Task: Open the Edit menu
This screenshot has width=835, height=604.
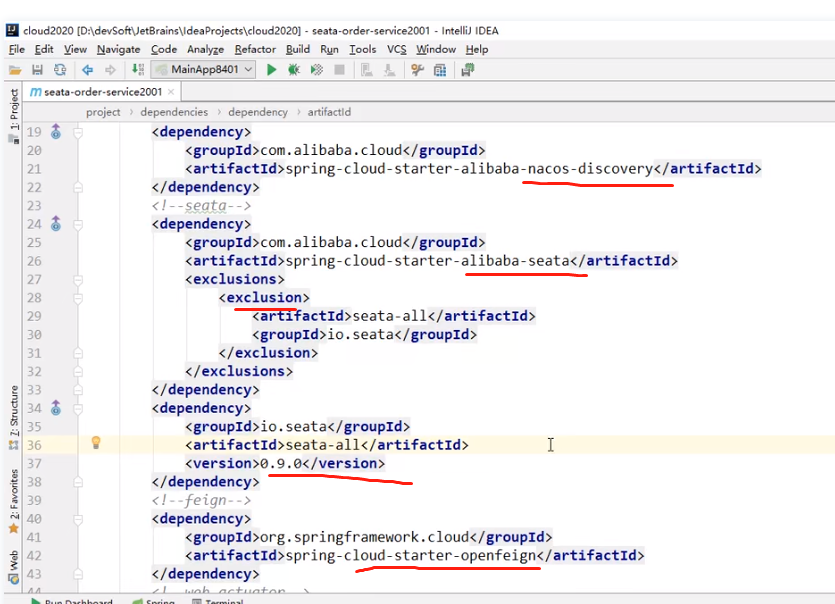Action: (x=44, y=49)
